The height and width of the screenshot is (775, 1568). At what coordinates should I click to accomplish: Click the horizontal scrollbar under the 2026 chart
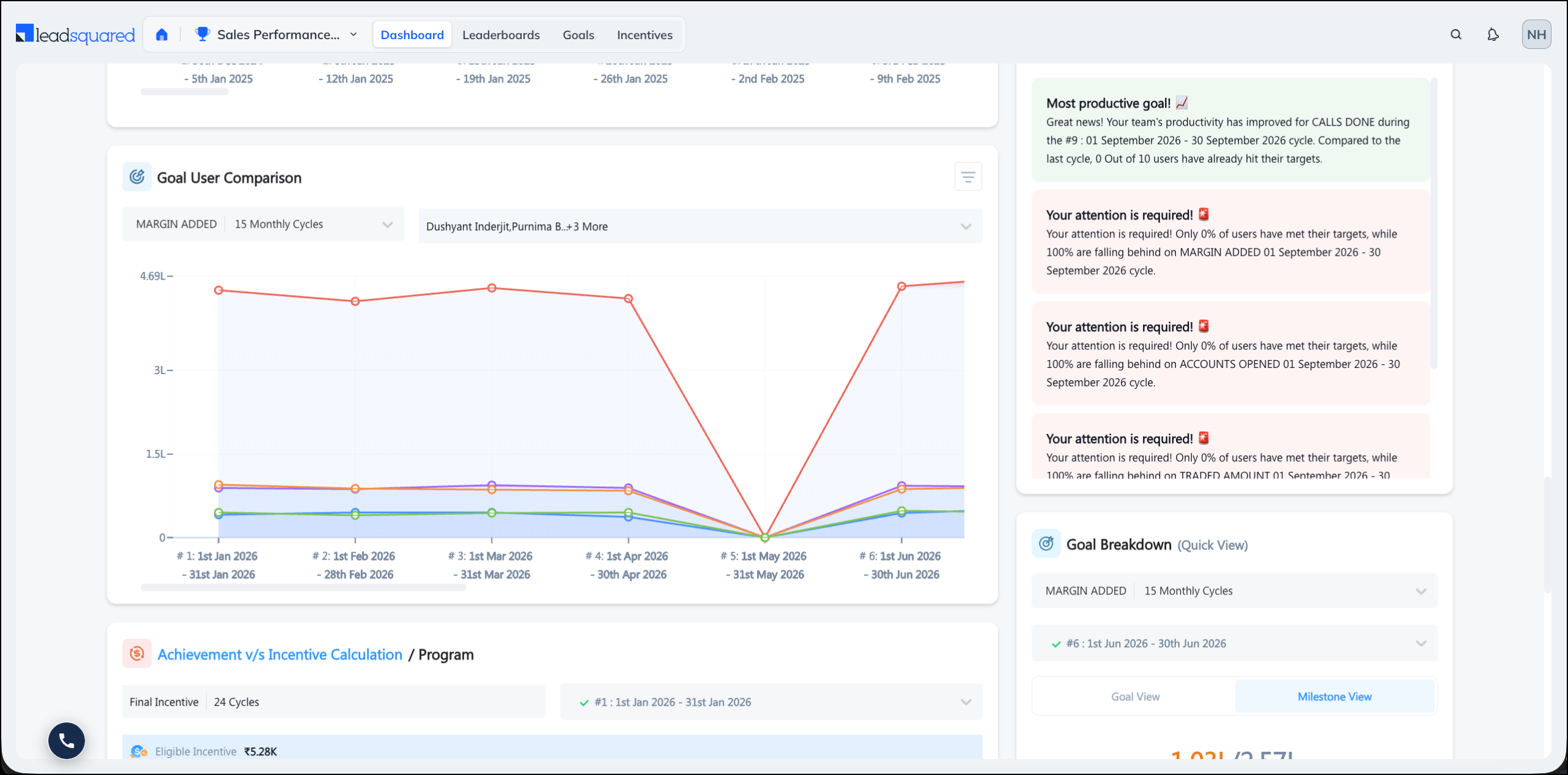click(303, 588)
